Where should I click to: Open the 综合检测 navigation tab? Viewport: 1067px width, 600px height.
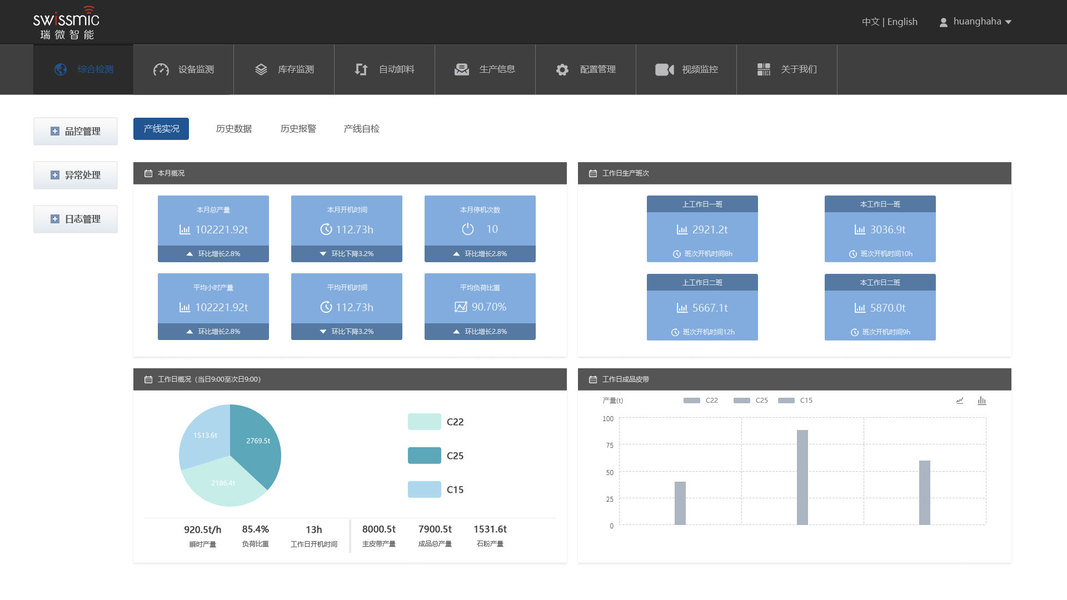coord(83,69)
